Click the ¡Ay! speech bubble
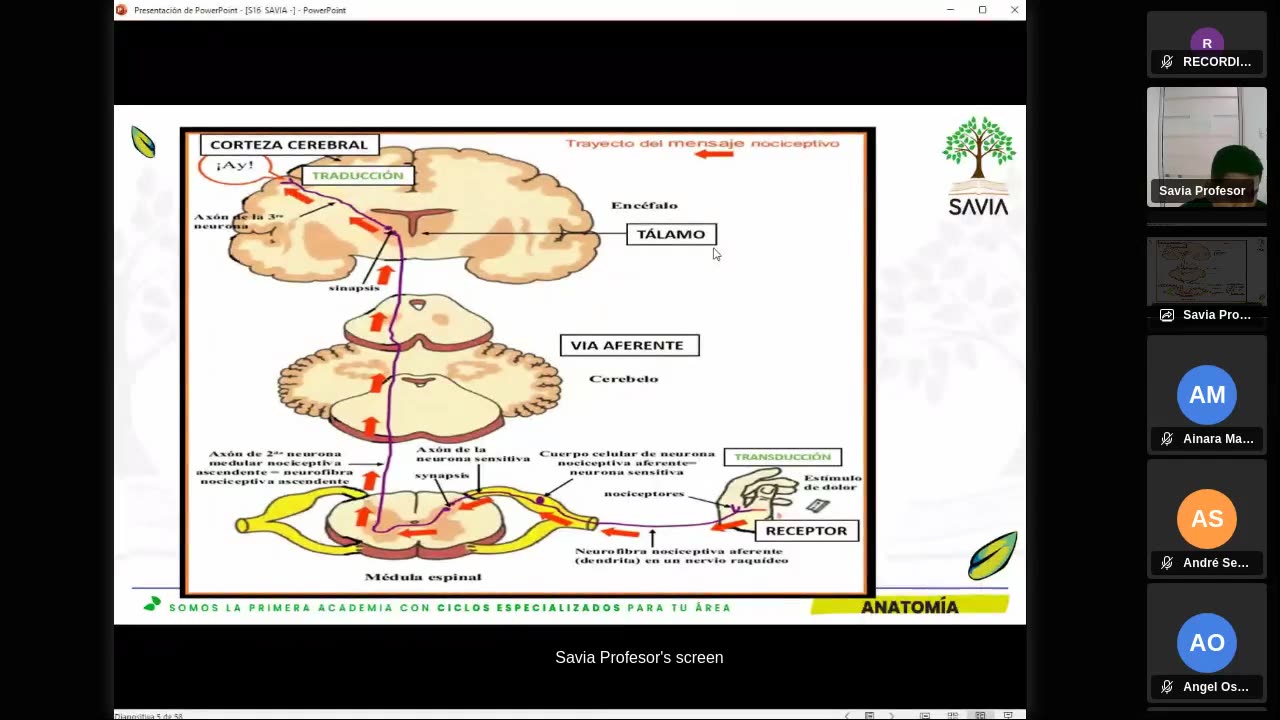The image size is (1280, 720). pyautogui.click(x=235, y=166)
